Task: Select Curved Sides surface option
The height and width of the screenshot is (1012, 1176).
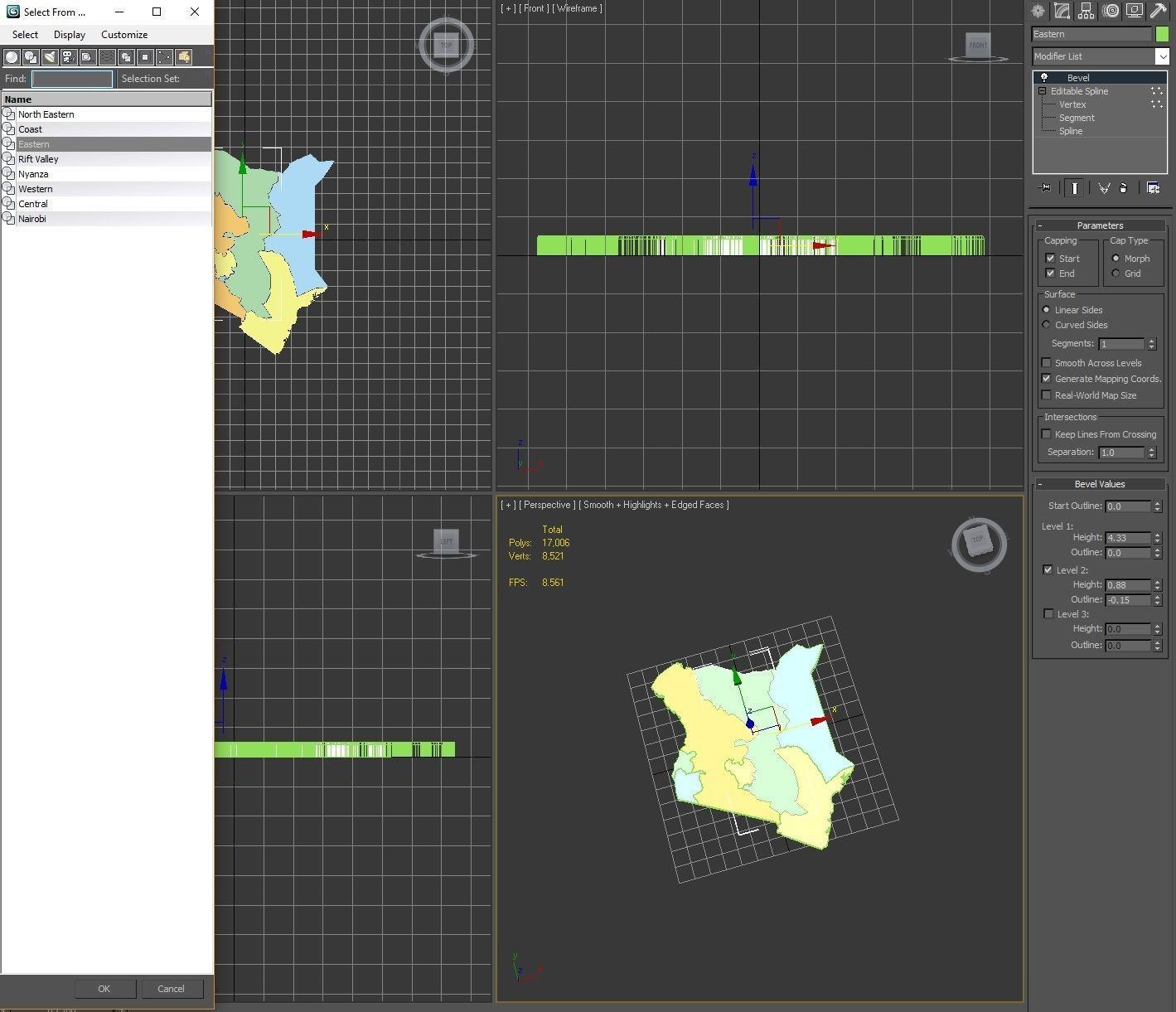Action: click(1046, 325)
